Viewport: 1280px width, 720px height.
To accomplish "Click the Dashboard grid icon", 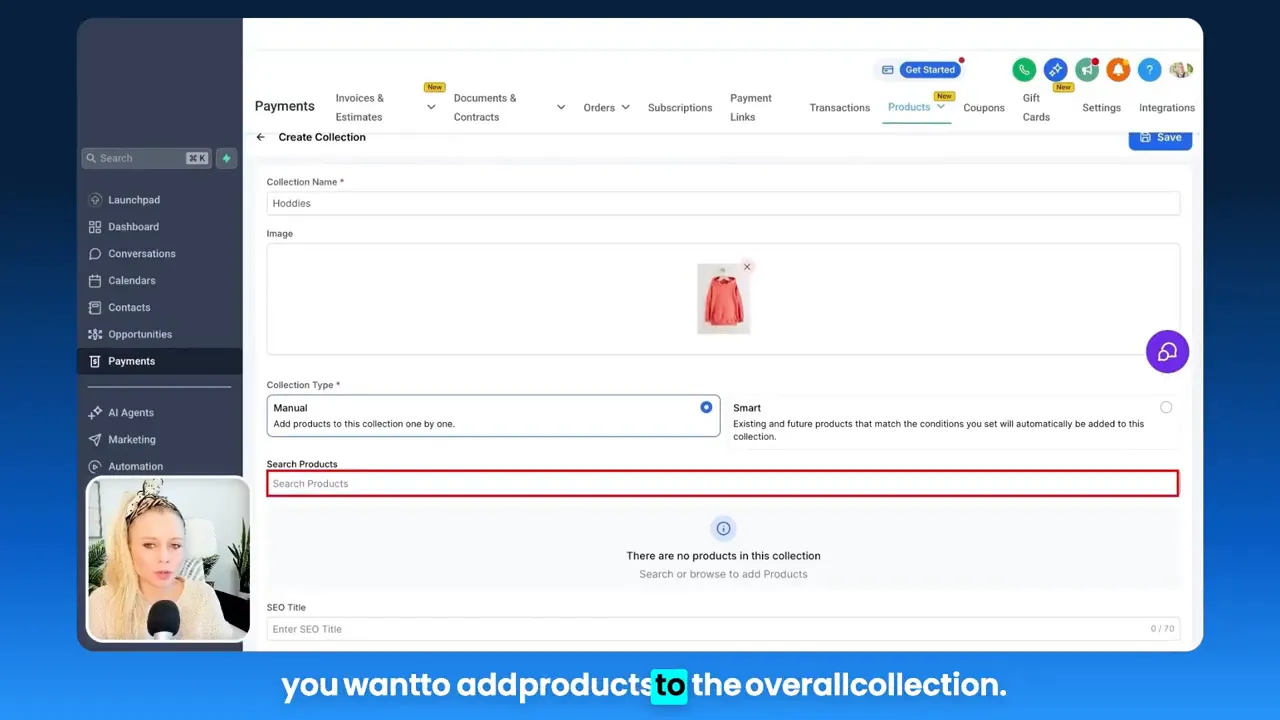I will tap(95, 227).
